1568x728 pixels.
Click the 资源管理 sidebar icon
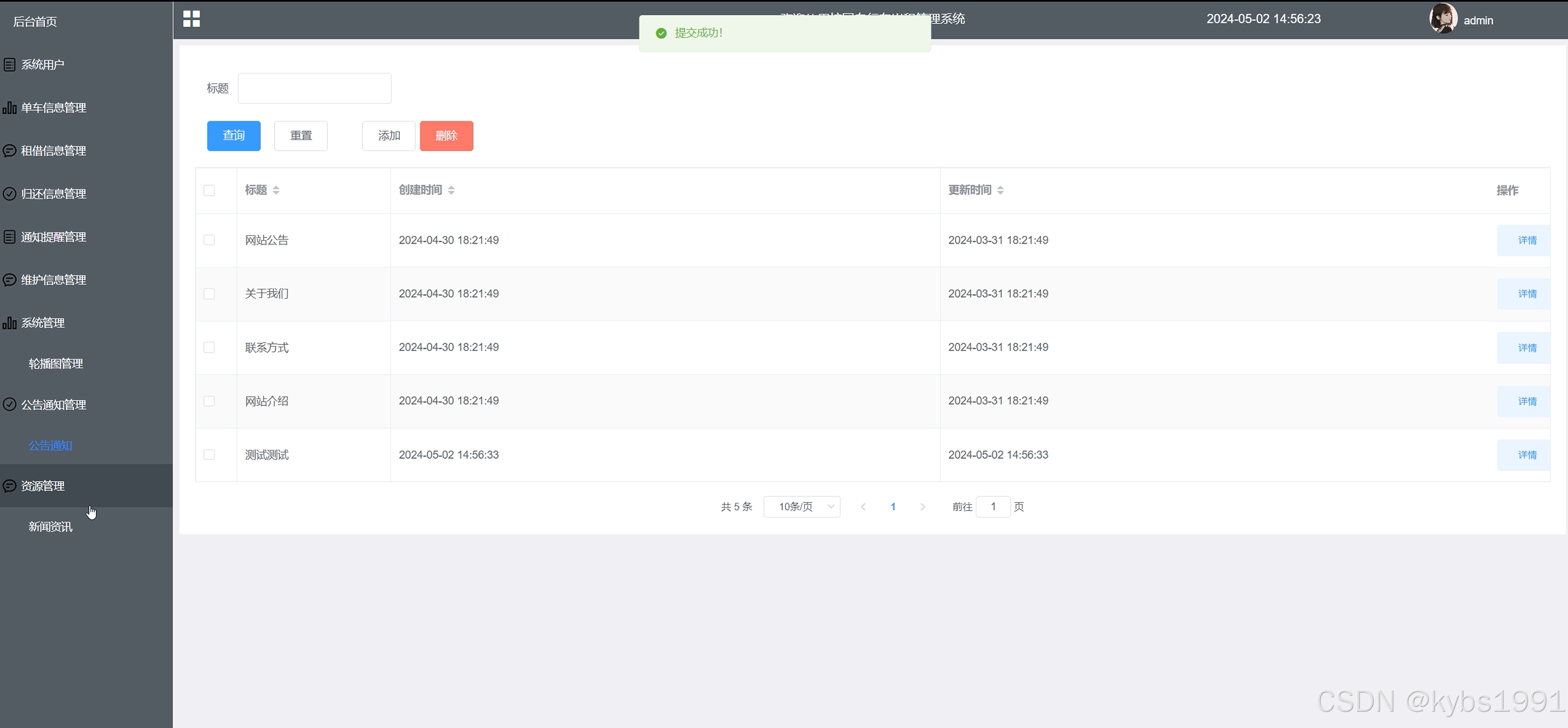(9, 486)
